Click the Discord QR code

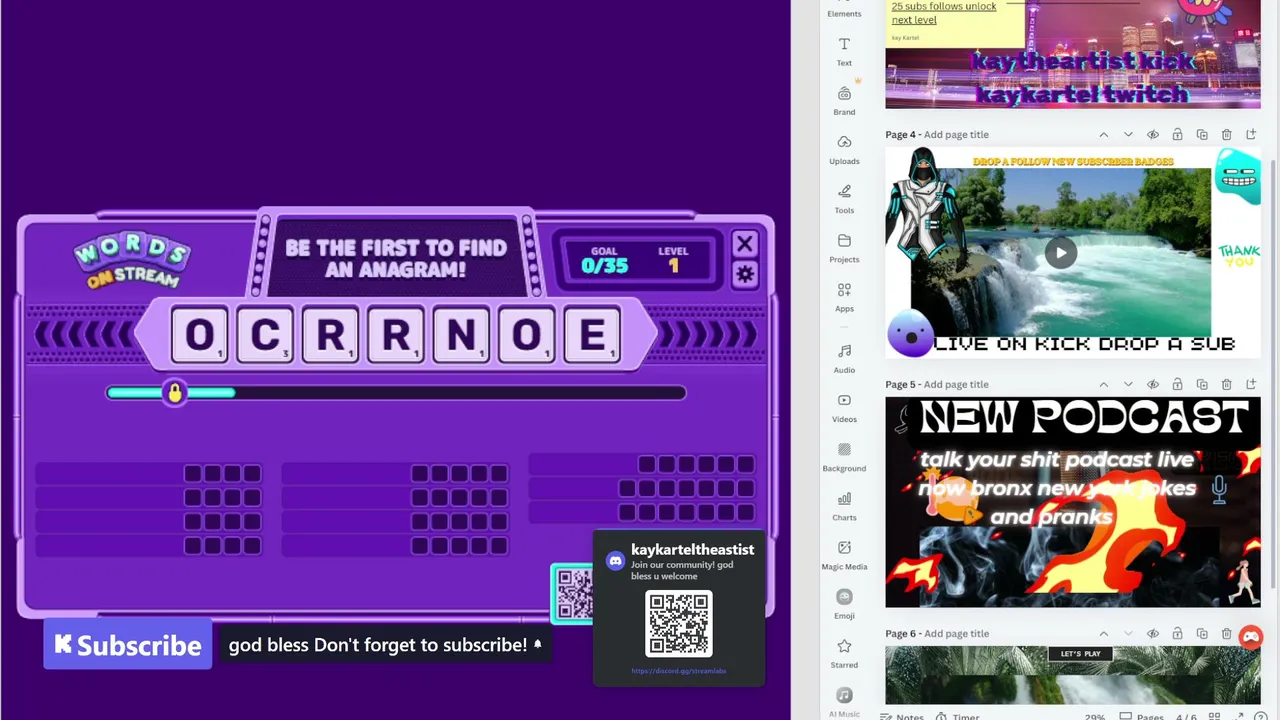click(x=679, y=625)
